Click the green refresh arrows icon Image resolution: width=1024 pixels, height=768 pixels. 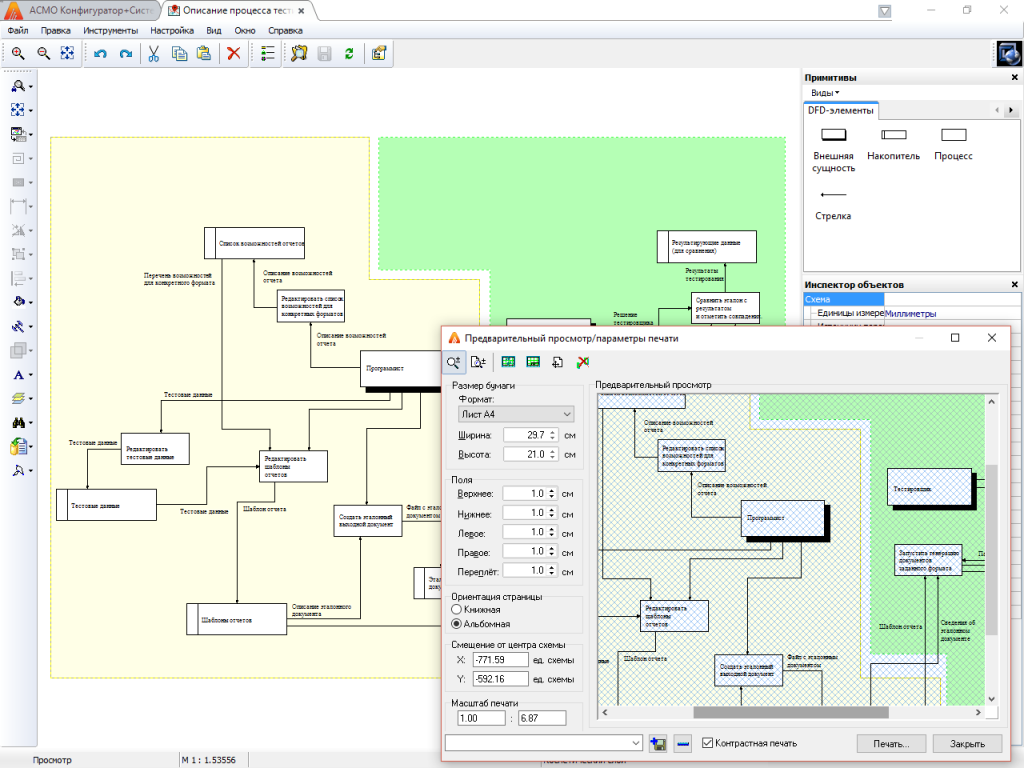[x=349, y=54]
